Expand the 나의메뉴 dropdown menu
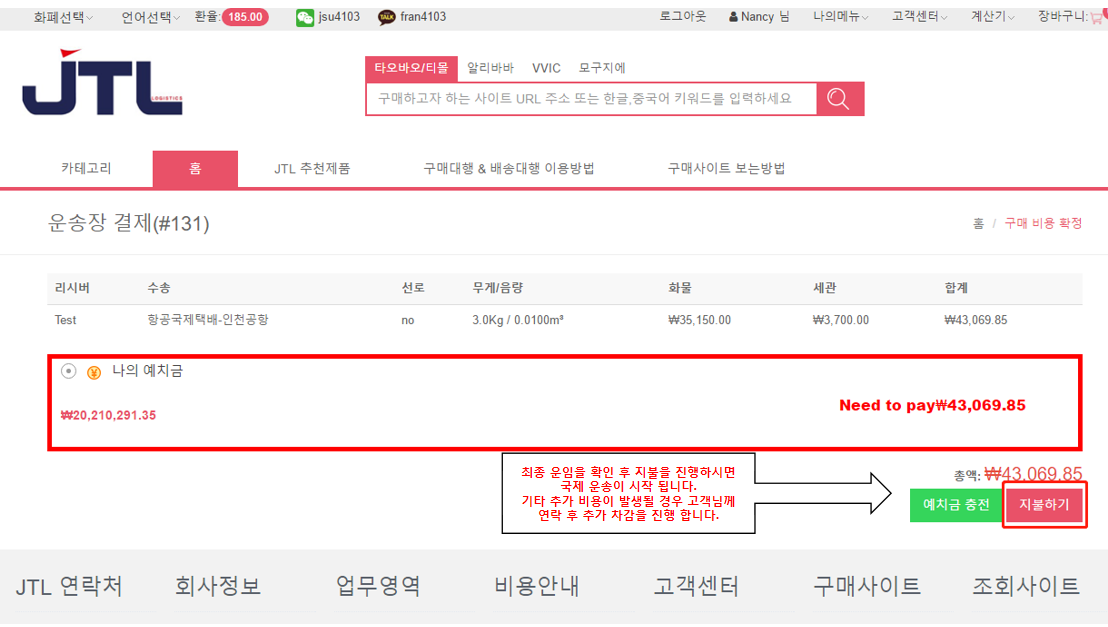 840,17
